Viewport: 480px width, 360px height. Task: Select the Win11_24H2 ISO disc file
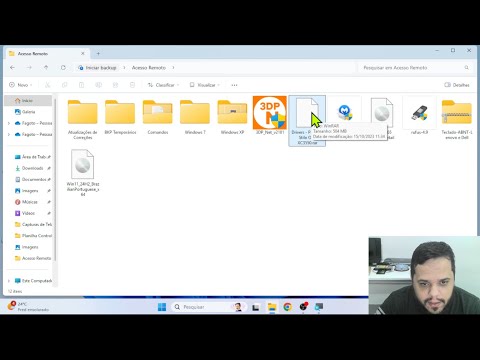tap(83, 173)
